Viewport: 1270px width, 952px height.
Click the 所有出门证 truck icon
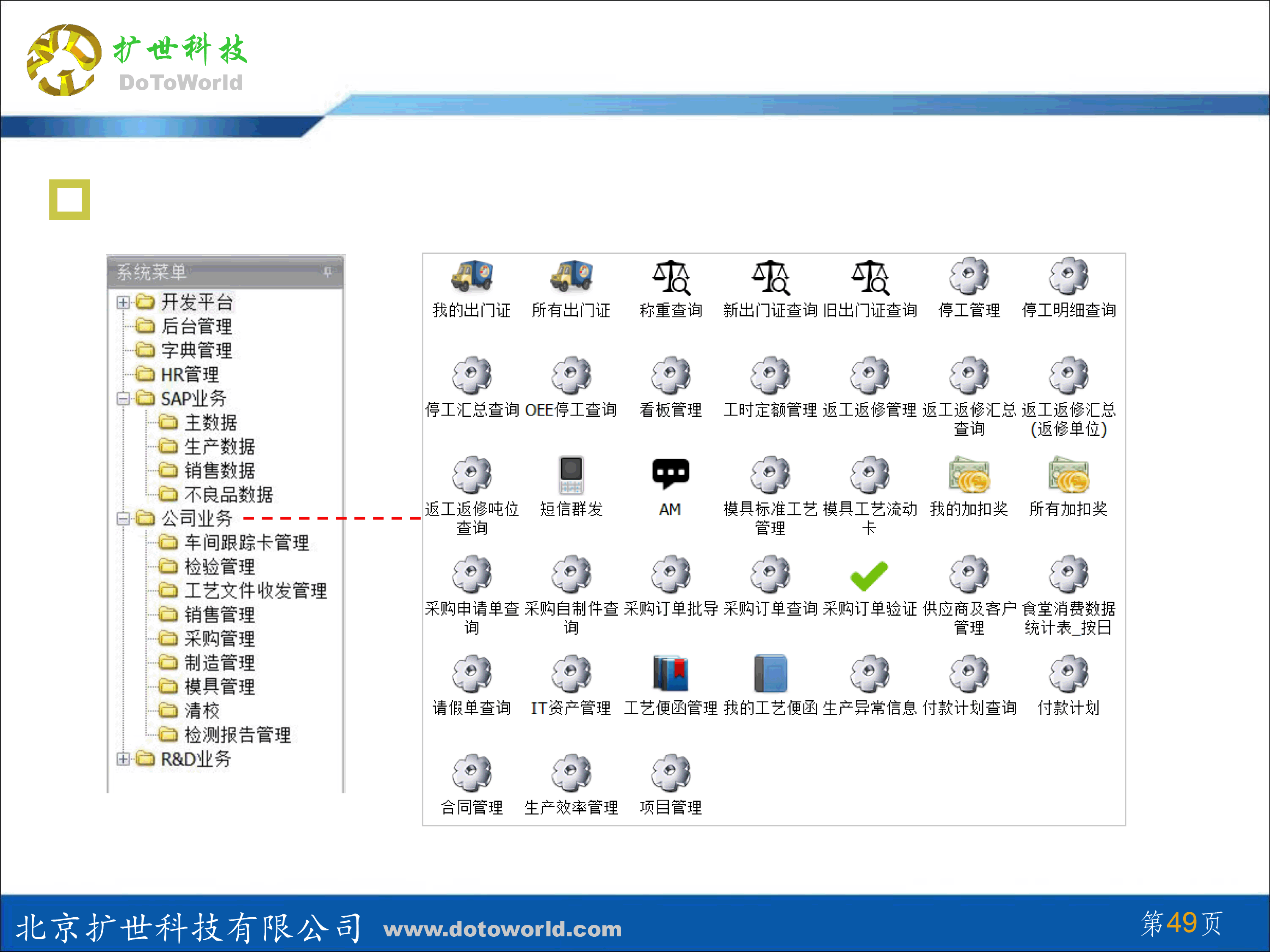[x=571, y=276]
